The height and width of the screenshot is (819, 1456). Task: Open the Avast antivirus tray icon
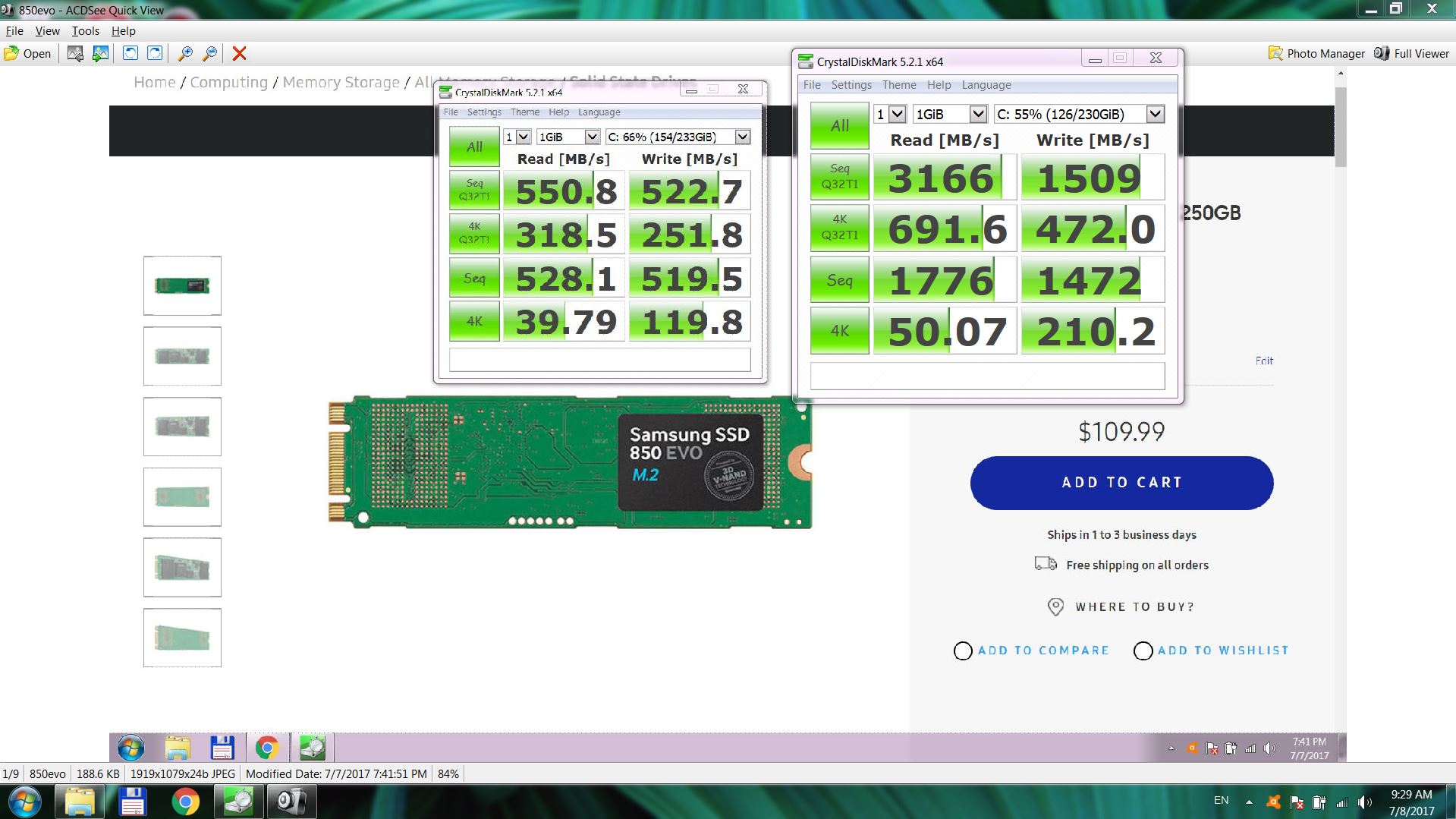[1274, 802]
